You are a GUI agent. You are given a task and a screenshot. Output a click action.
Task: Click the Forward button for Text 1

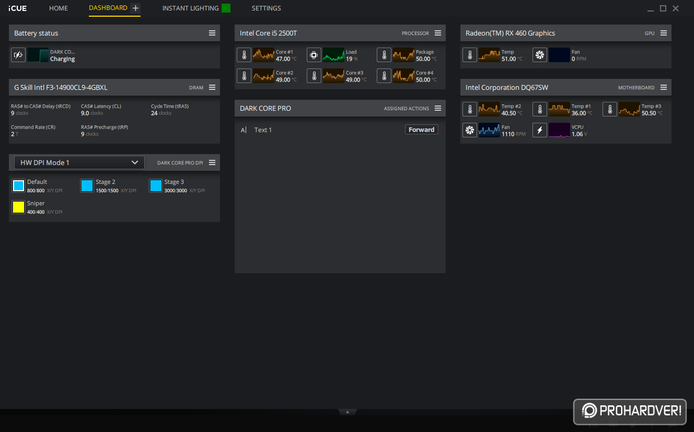tap(421, 130)
